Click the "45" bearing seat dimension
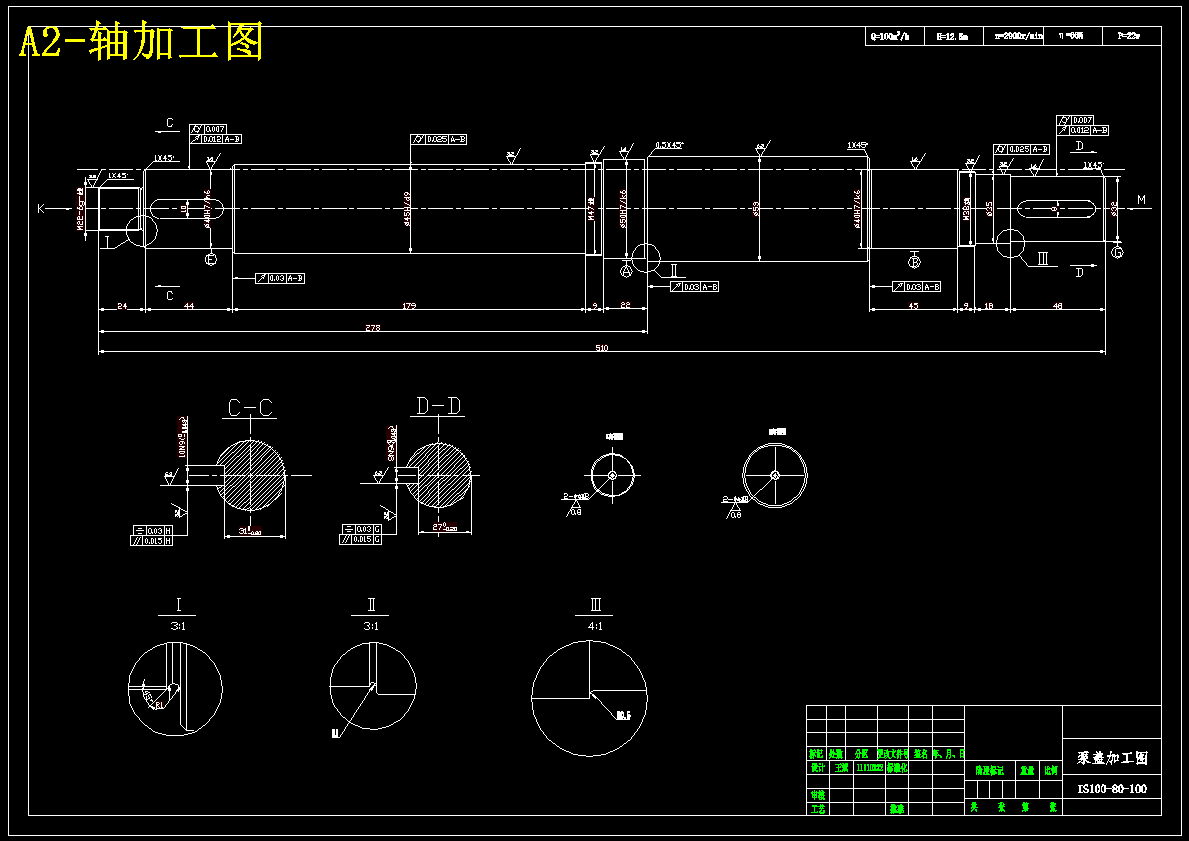The width and height of the screenshot is (1189, 841). [913, 306]
